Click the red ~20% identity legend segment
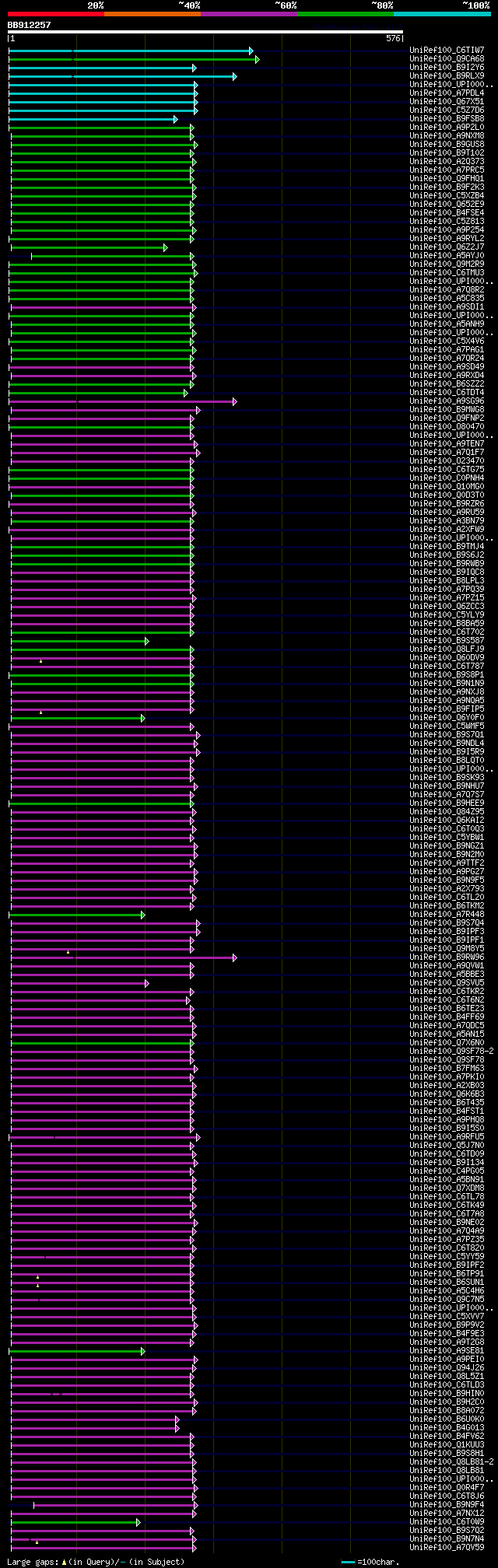The image size is (498, 1568). tap(56, 14)
